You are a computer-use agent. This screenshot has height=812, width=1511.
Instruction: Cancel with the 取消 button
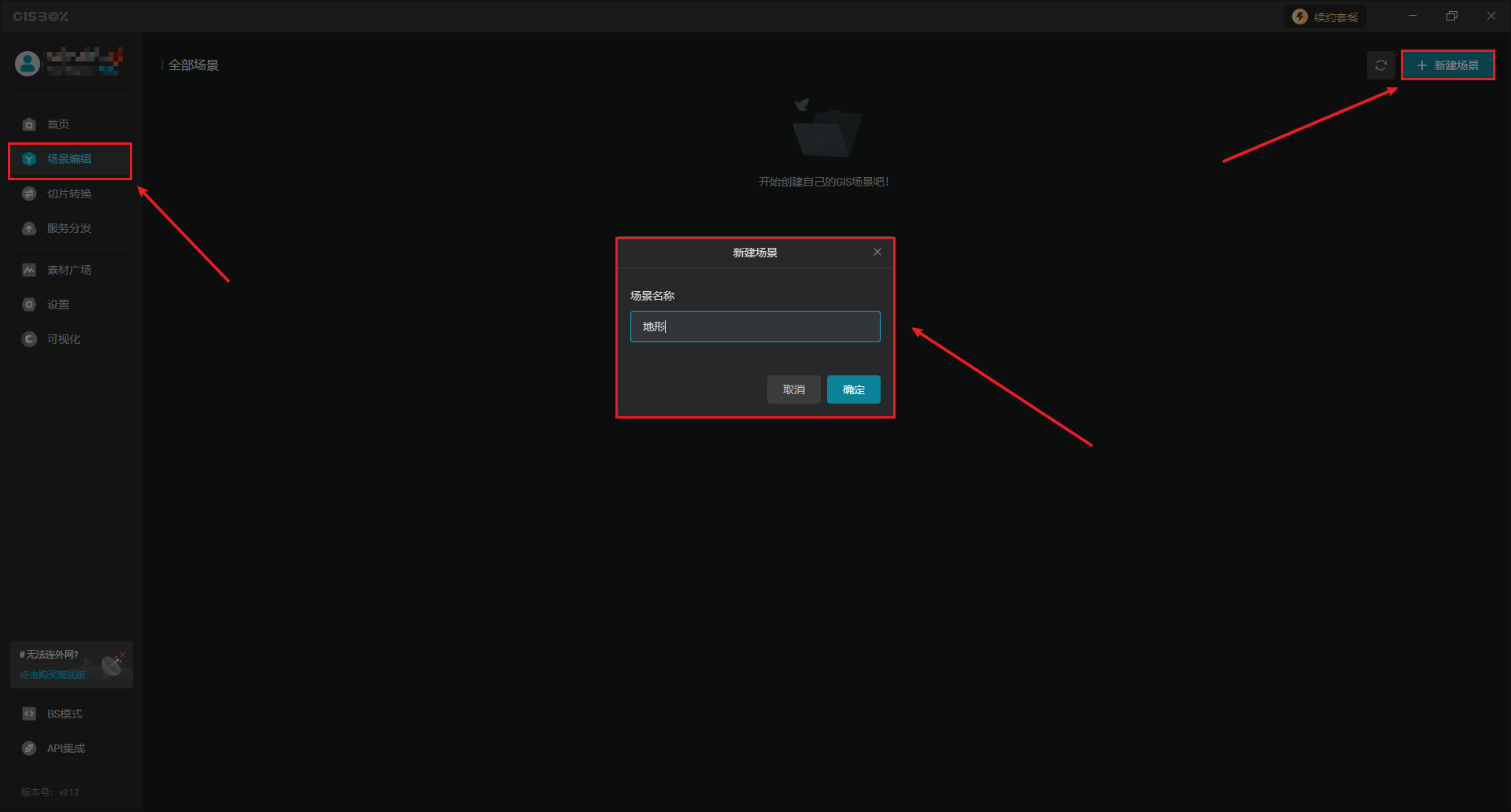coord(793,389)
